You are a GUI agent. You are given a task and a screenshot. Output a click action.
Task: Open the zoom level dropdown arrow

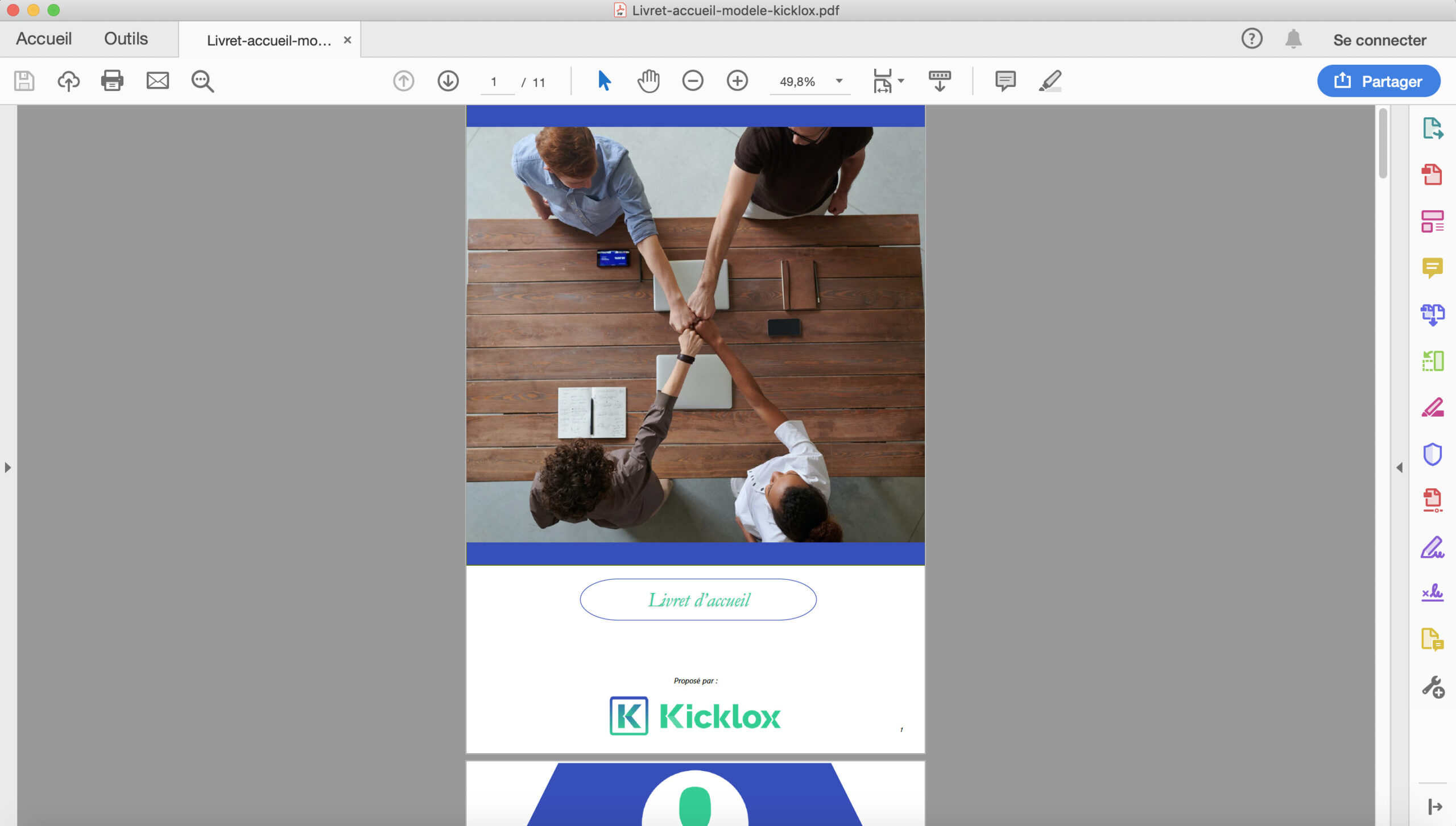(x=839, y=81)
